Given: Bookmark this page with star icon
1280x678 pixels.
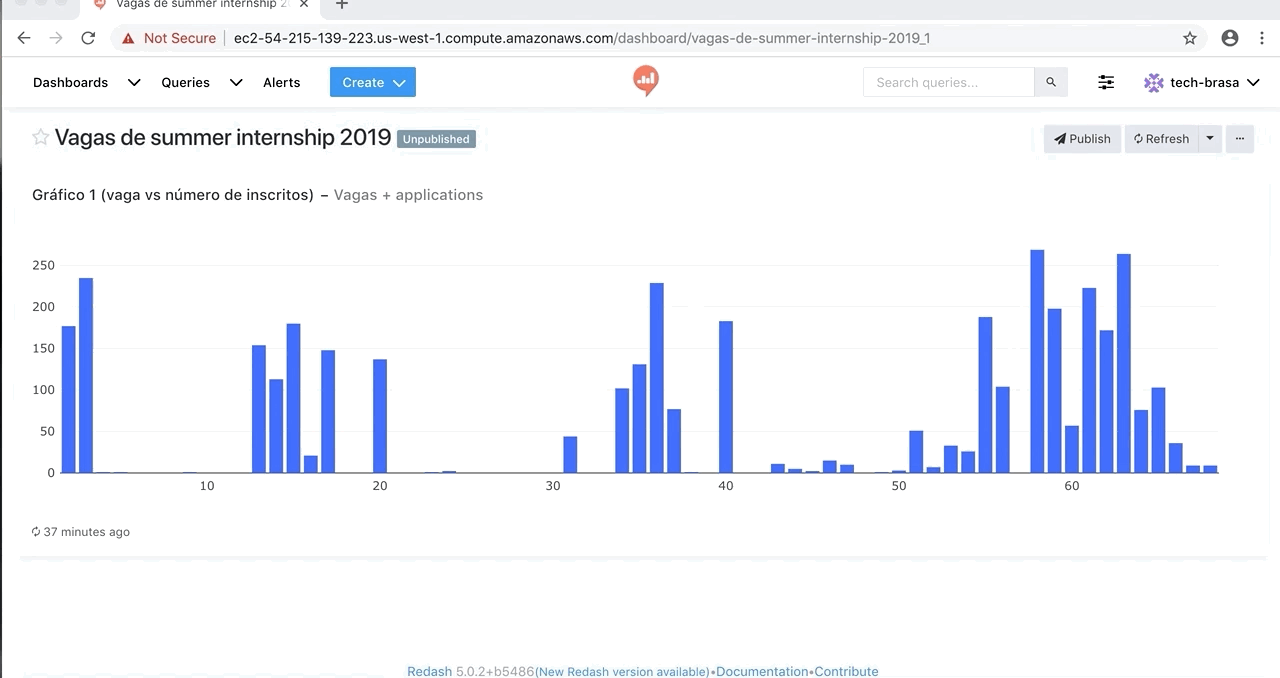Looking at the screenshot, I should pos(1189,38).
